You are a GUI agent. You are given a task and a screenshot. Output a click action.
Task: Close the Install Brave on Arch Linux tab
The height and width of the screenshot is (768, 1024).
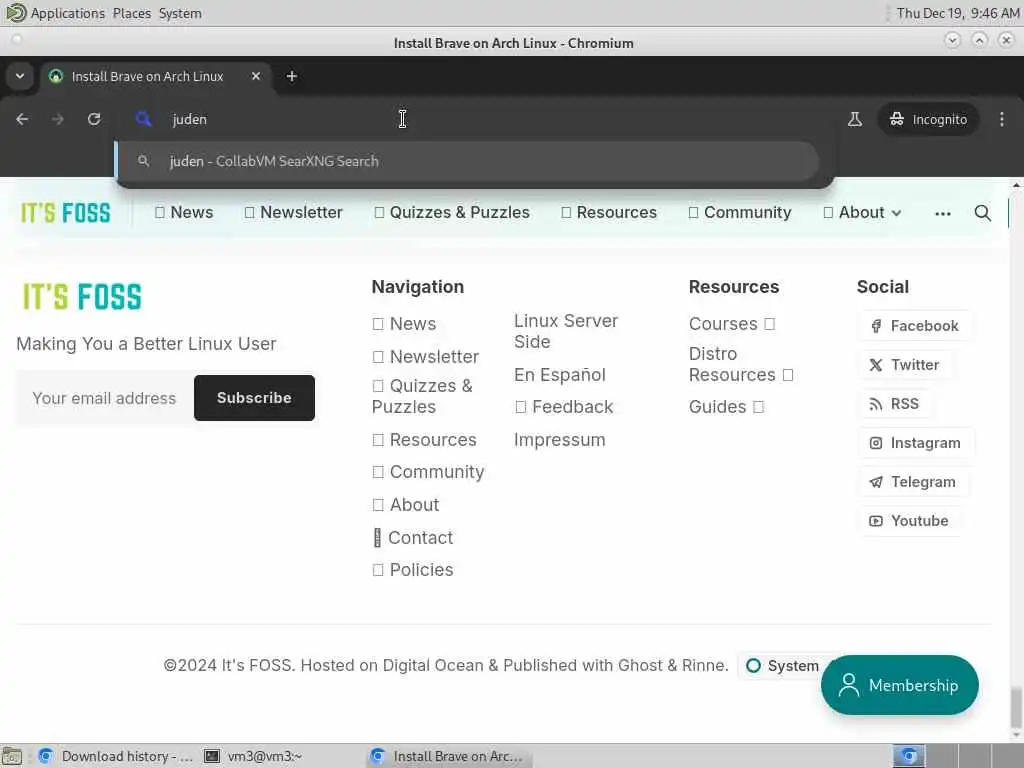[256, 76]
